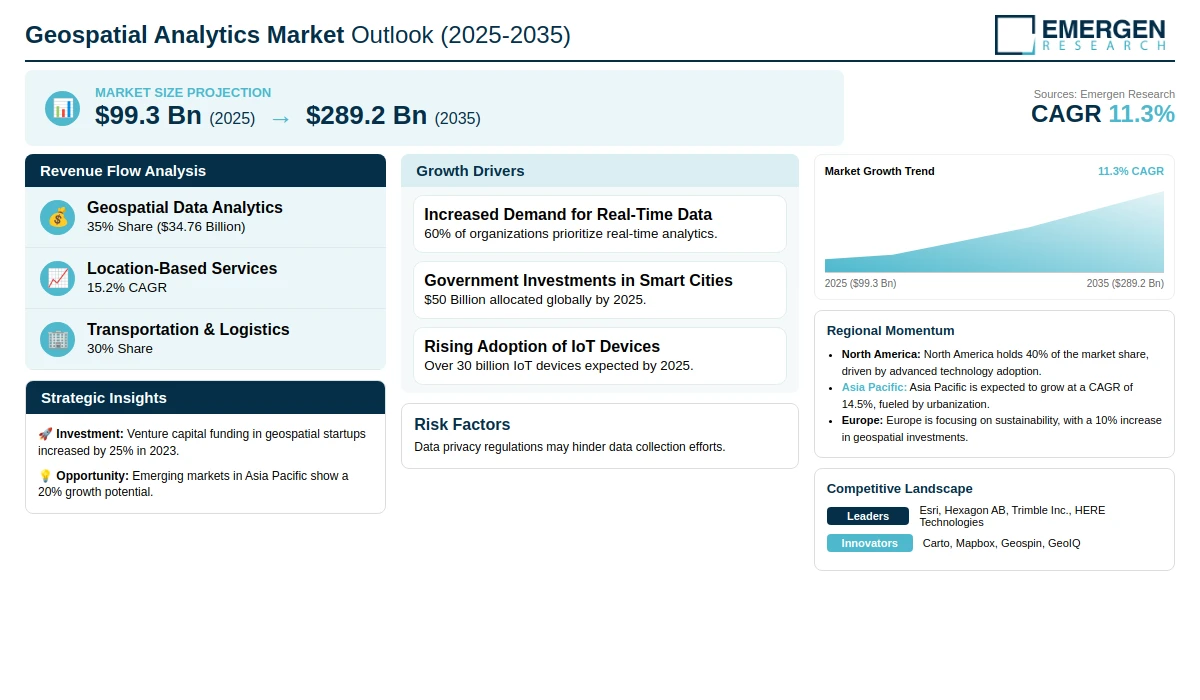The image size is (1200, 700).
Task: Open the Revenue Flow Analysis header
Action: click(x=205, y=170)
